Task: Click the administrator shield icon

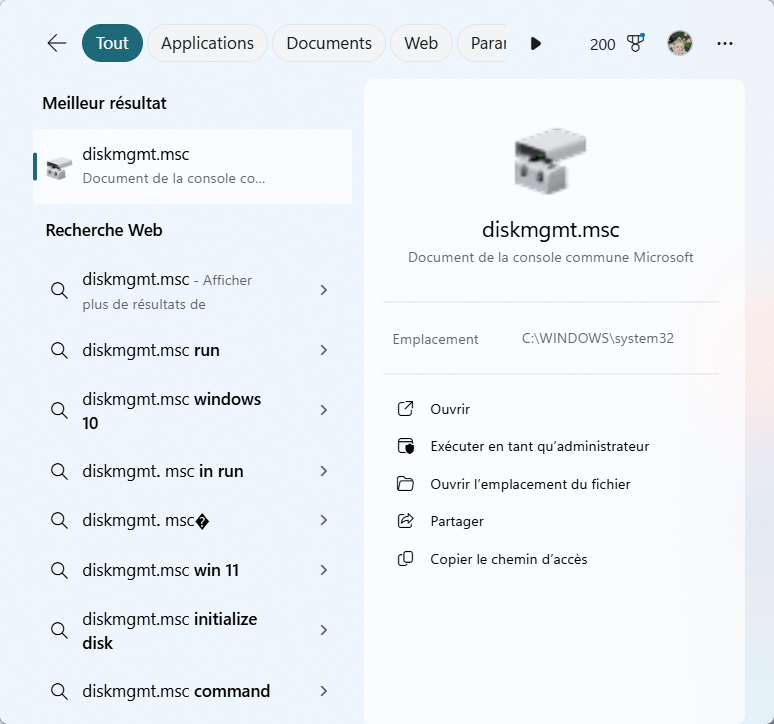Action: click(x=406, y=446)
